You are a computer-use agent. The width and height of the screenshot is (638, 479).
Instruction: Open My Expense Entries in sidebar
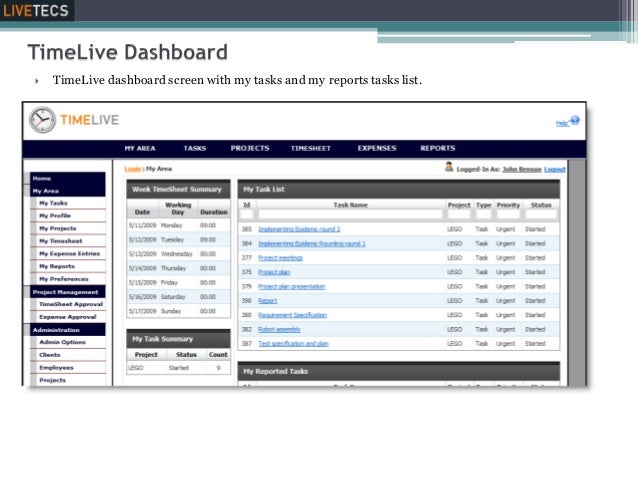(68, 254)
